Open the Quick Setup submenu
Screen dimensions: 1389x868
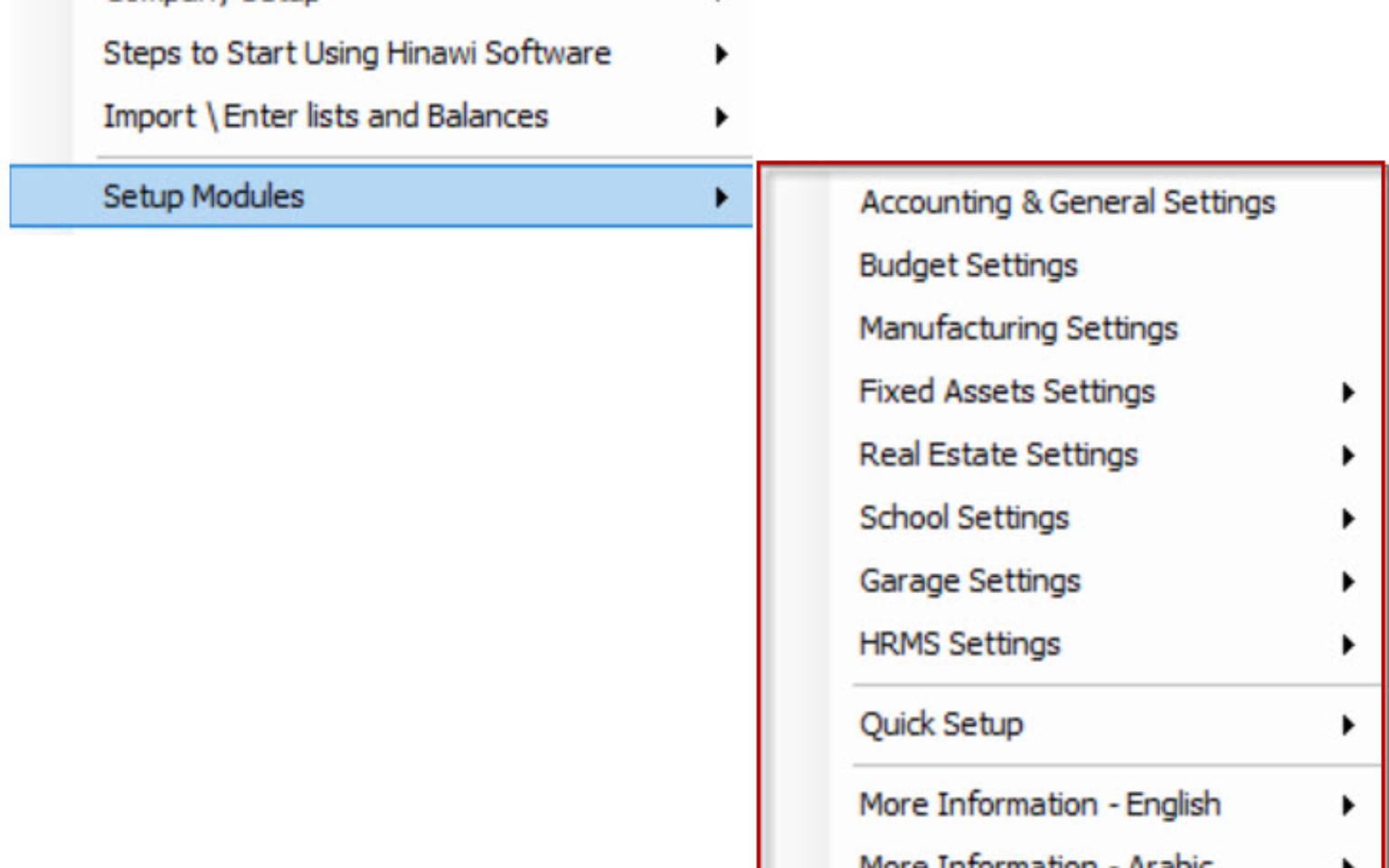(x=1072, y=724)
